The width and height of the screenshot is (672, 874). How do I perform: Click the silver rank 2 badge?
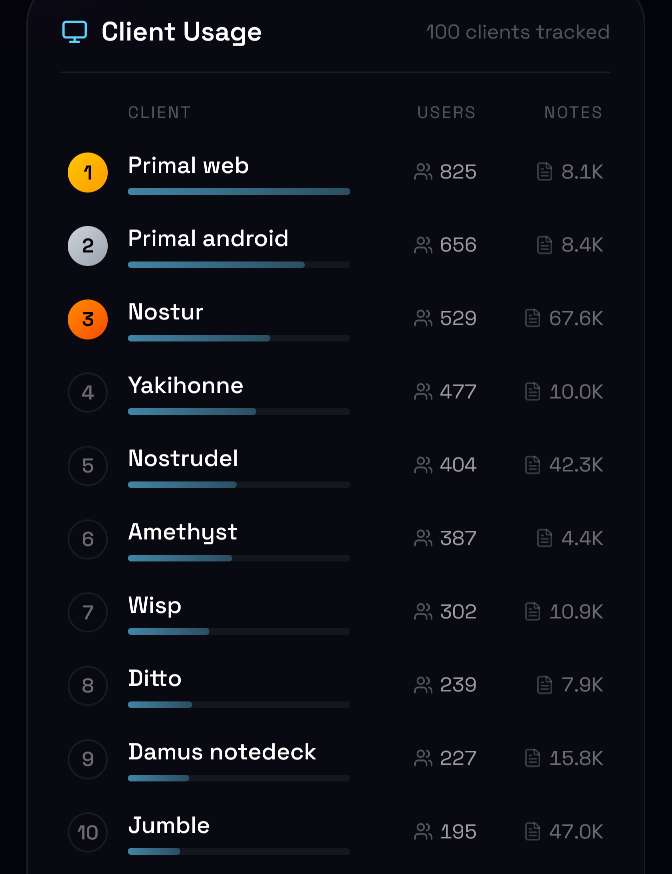tap(88, 246)
